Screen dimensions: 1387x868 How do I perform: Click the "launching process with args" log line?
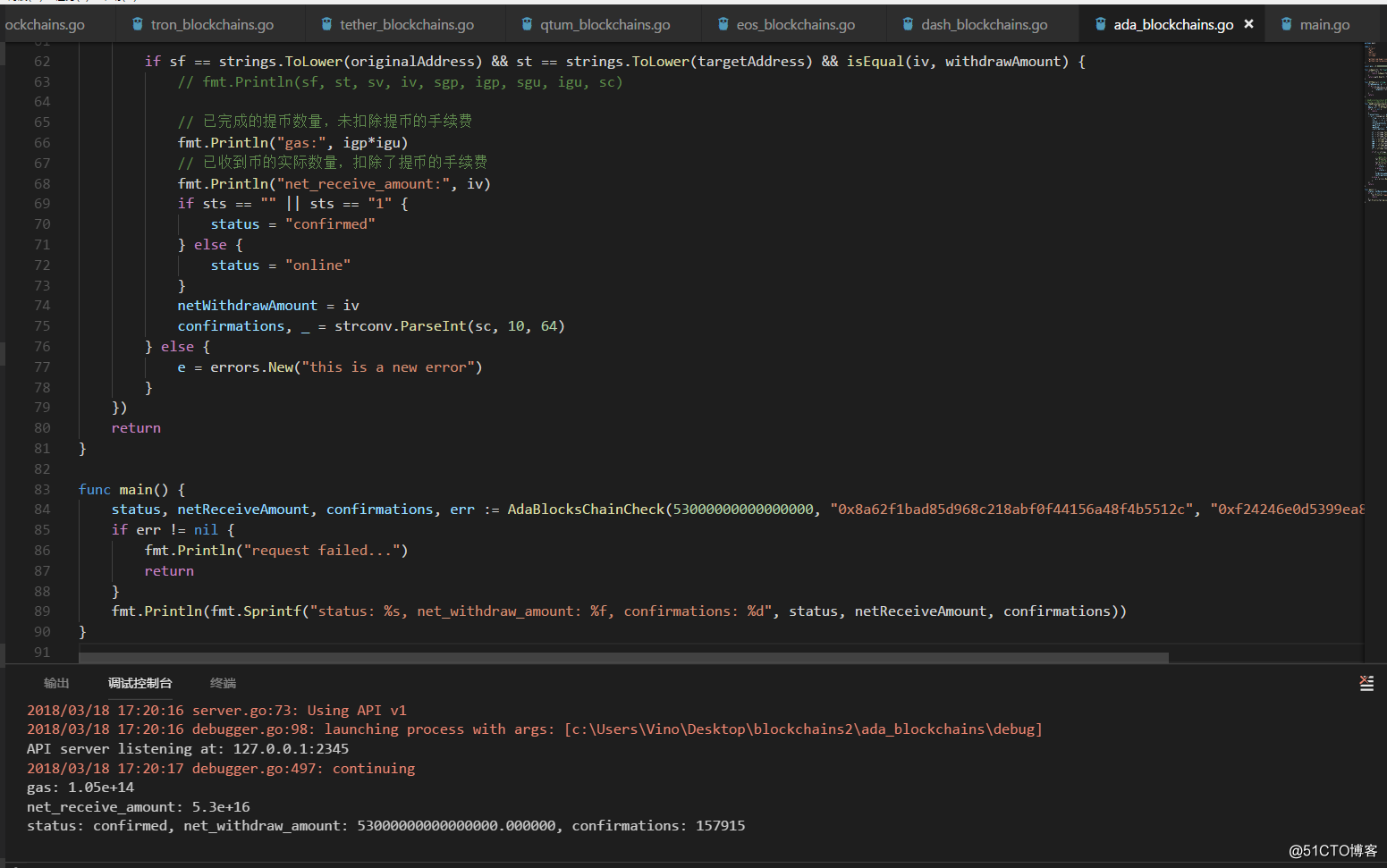[x=535, y=729]
